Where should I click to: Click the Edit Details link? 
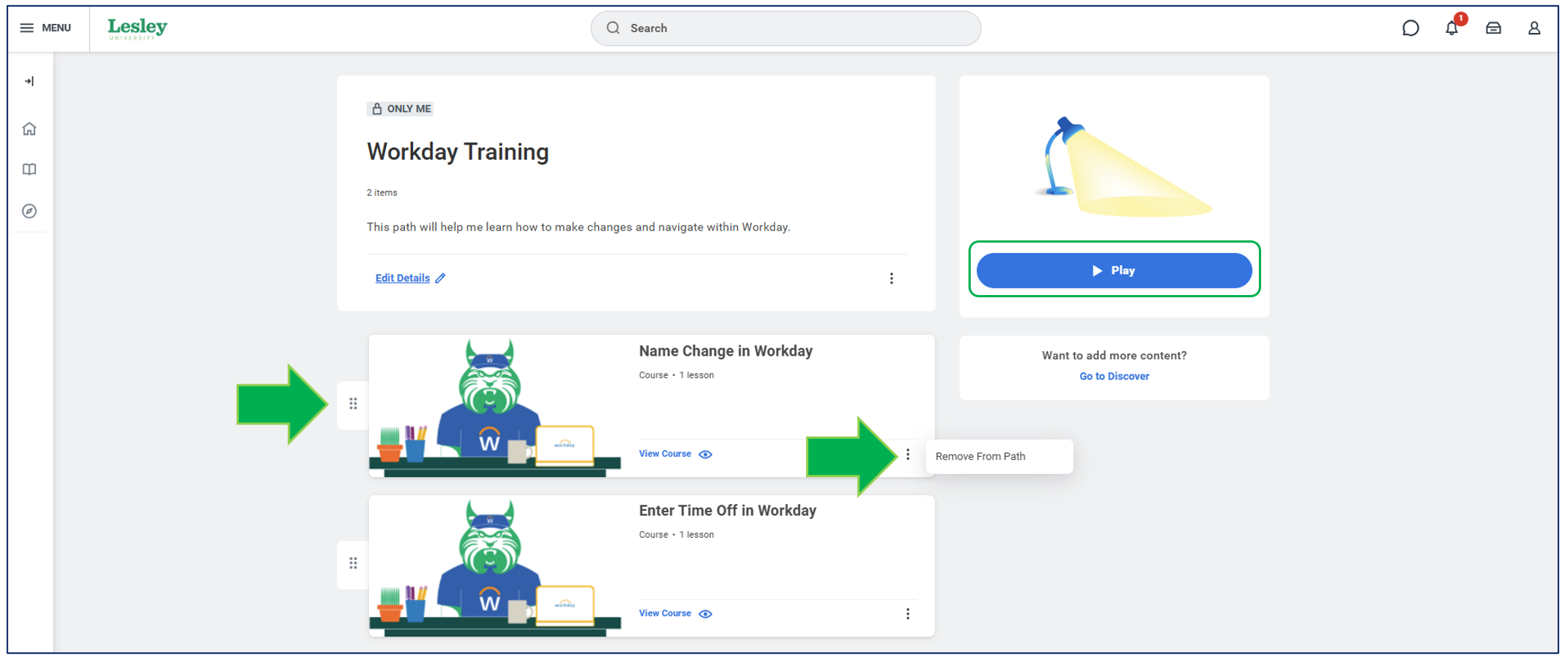pos(403,278)
